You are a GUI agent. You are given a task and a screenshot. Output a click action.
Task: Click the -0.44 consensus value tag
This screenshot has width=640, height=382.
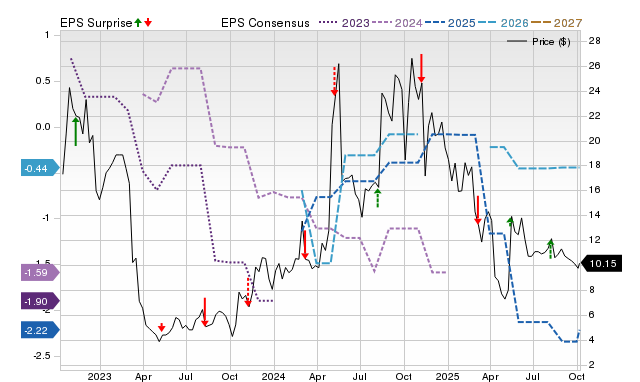click(x=40, y=168)
